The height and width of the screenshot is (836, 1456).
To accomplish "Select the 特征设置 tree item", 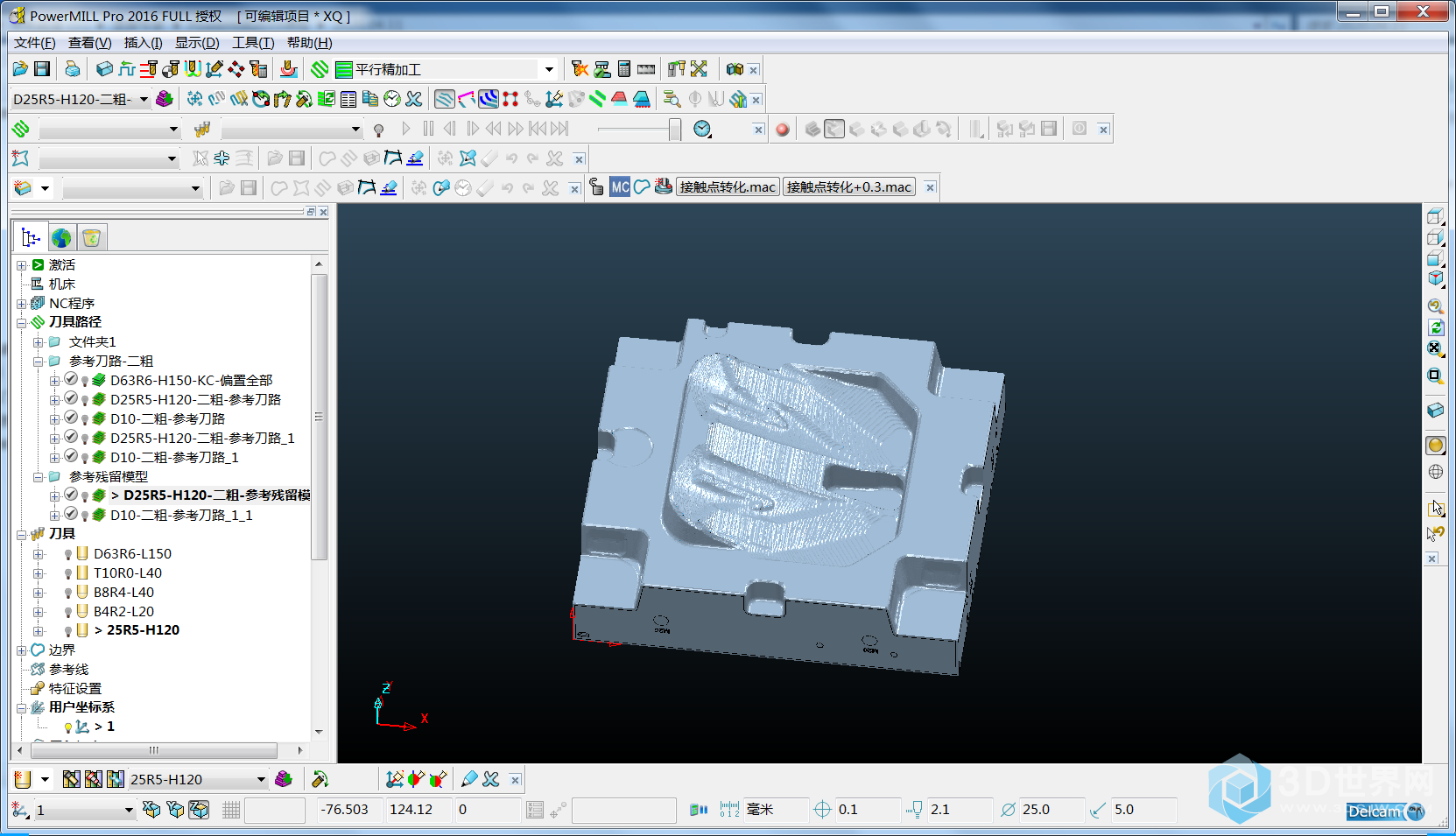I will tap(75, 689).
